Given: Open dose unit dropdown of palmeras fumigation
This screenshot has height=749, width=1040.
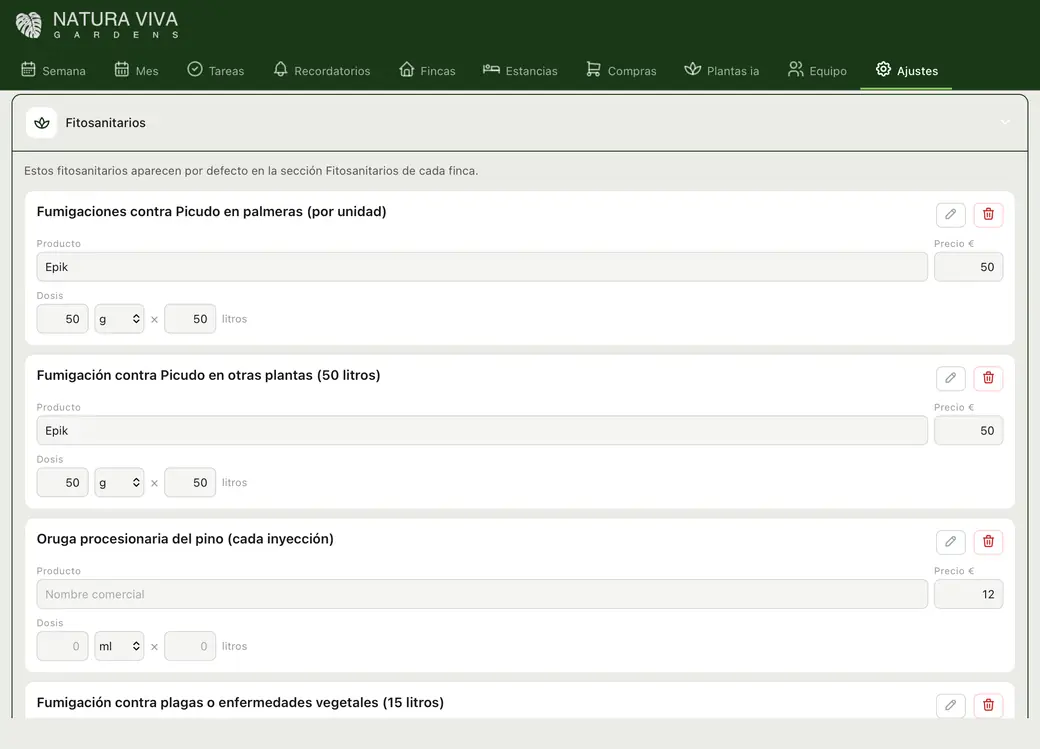Looking at the screenshot, I should 119,319.
